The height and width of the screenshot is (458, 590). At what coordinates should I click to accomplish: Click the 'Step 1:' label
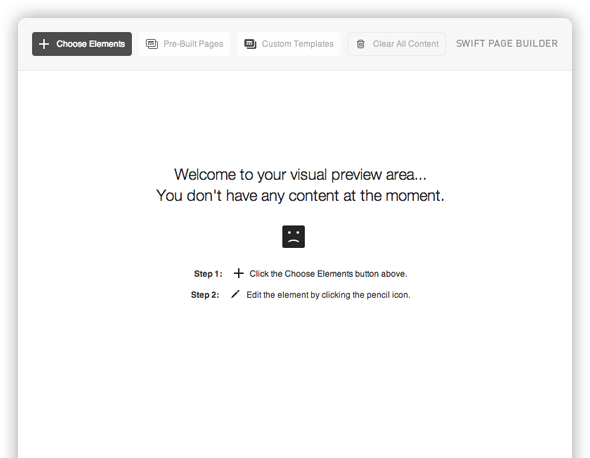click(208, 274)
